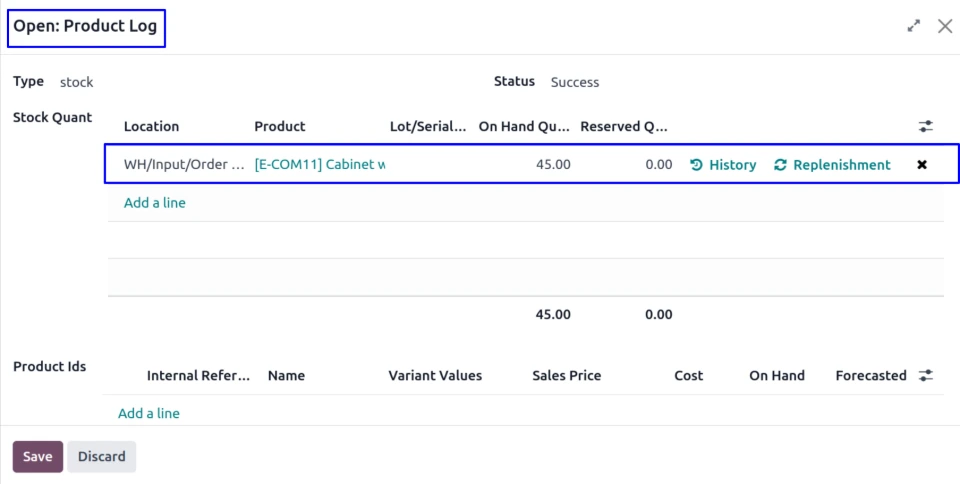Close the Product Log dialog
The image size is (960, 484).
[944, 27]
